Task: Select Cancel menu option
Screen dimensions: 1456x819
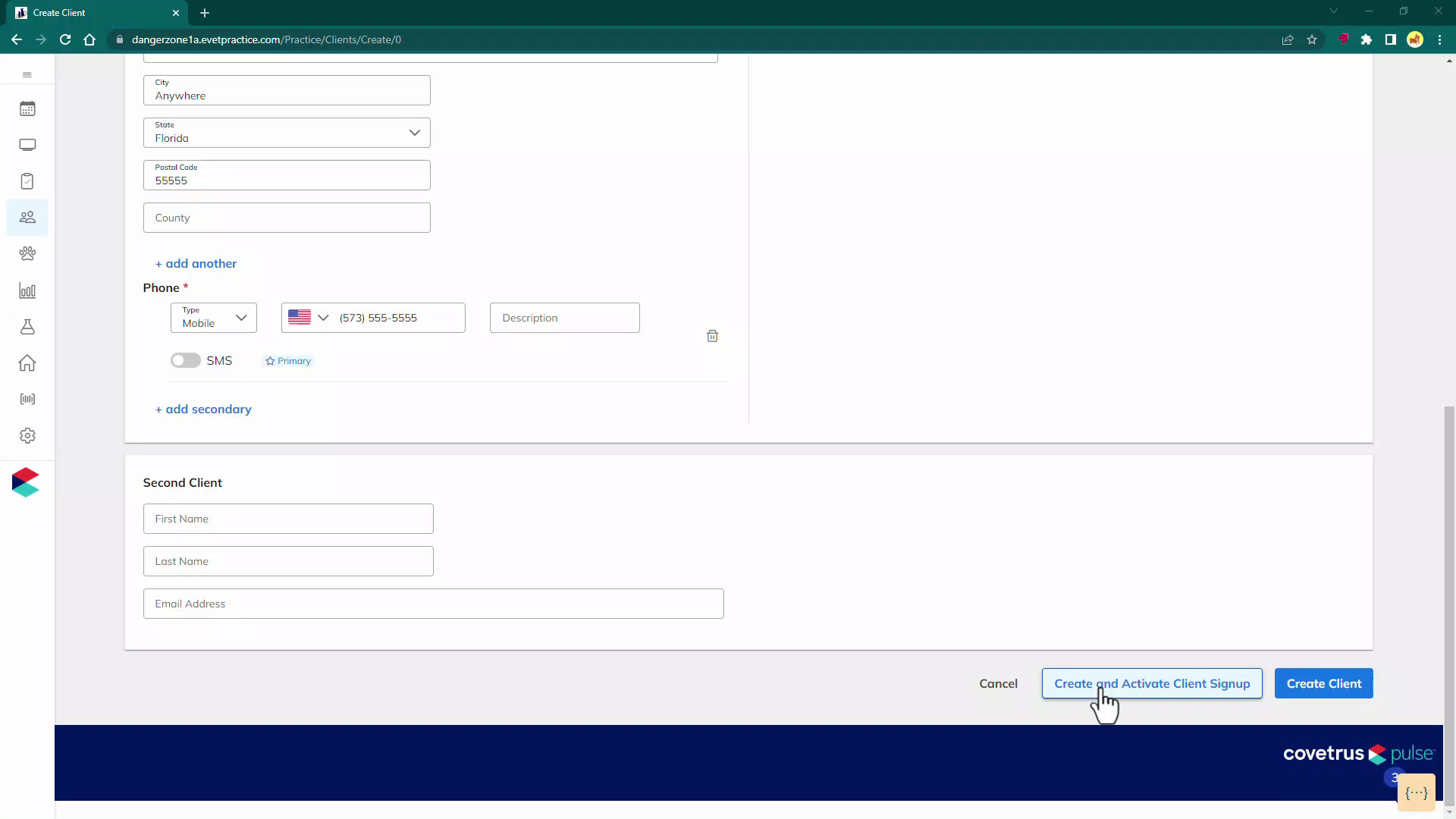Action: click(x=998, y=683)
